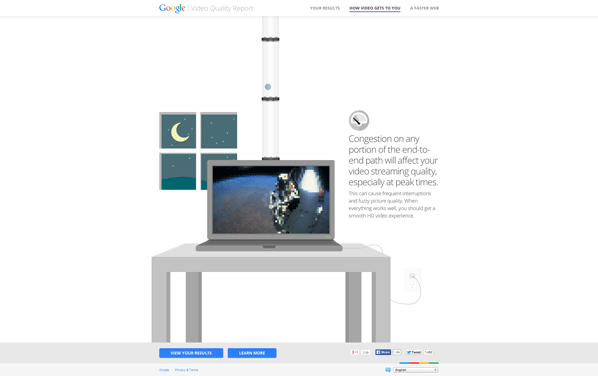This screenshot has height=376, width=598.
Task: Open the Google footer link
Action: (164, 370)
